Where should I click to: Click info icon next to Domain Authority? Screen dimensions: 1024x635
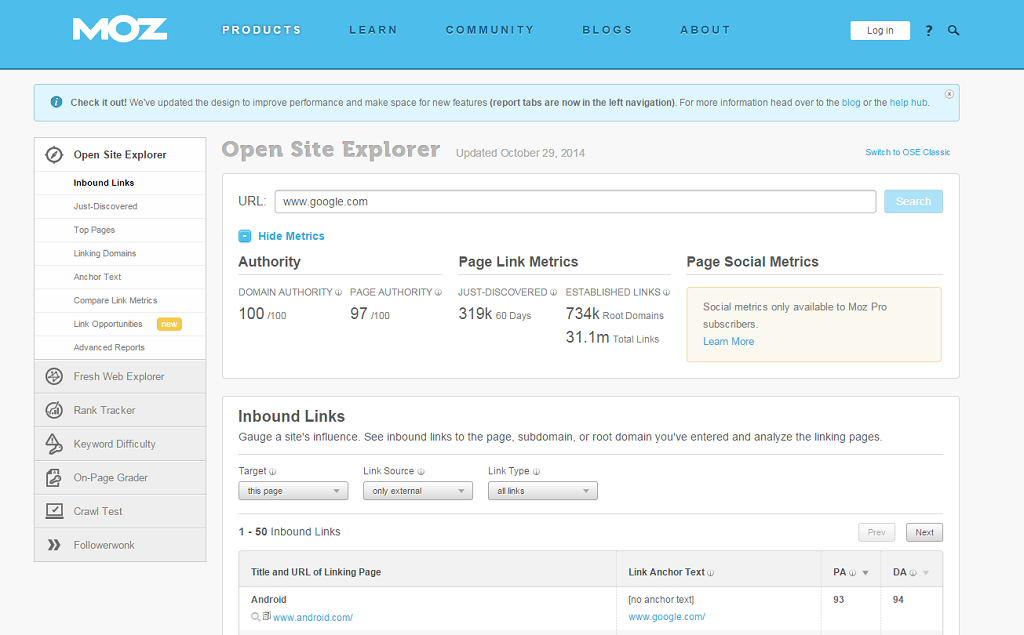click(338, 293)
